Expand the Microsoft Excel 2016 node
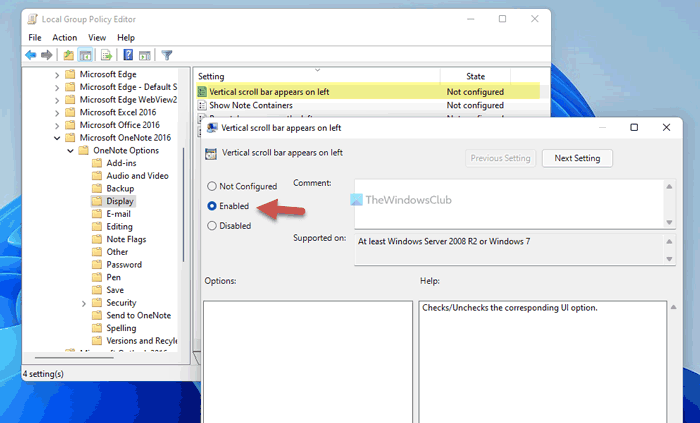700x423 pixels. click(57, 113)
